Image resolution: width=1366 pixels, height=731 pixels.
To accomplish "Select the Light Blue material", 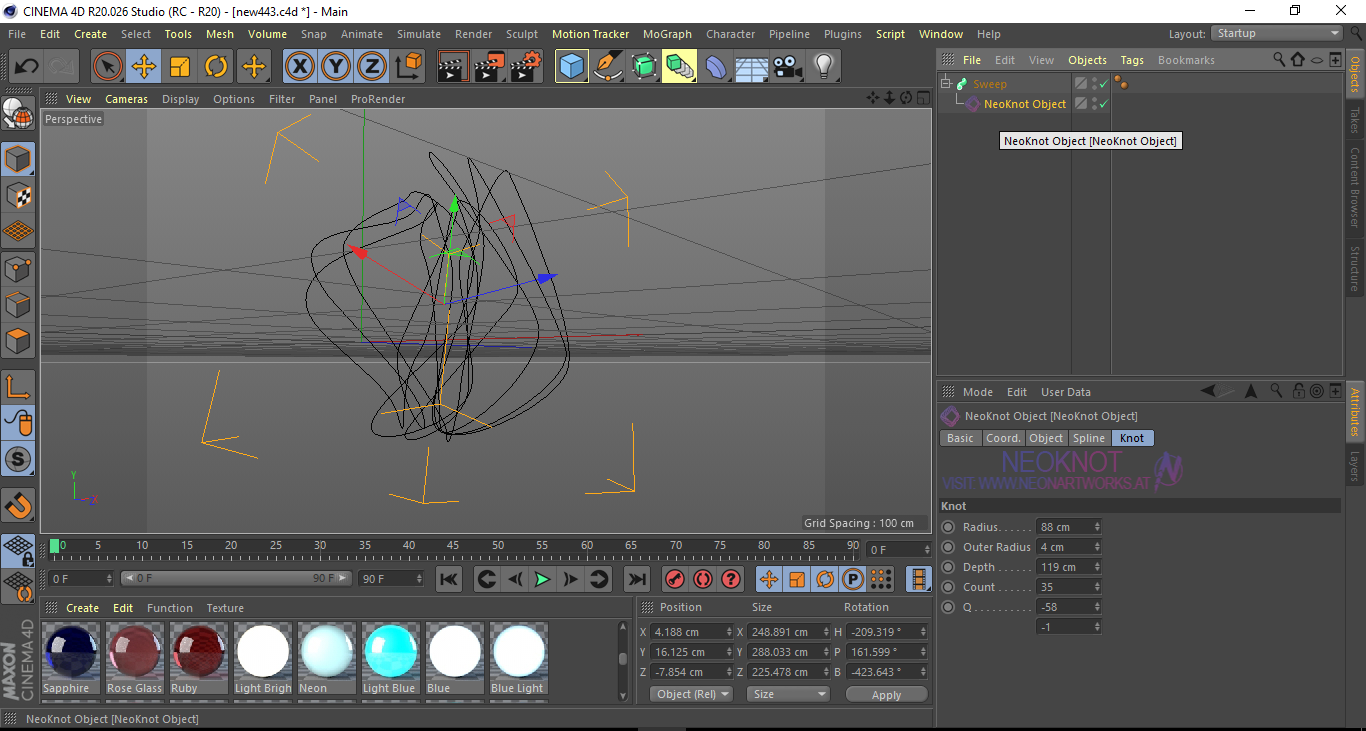I will 390,658.
